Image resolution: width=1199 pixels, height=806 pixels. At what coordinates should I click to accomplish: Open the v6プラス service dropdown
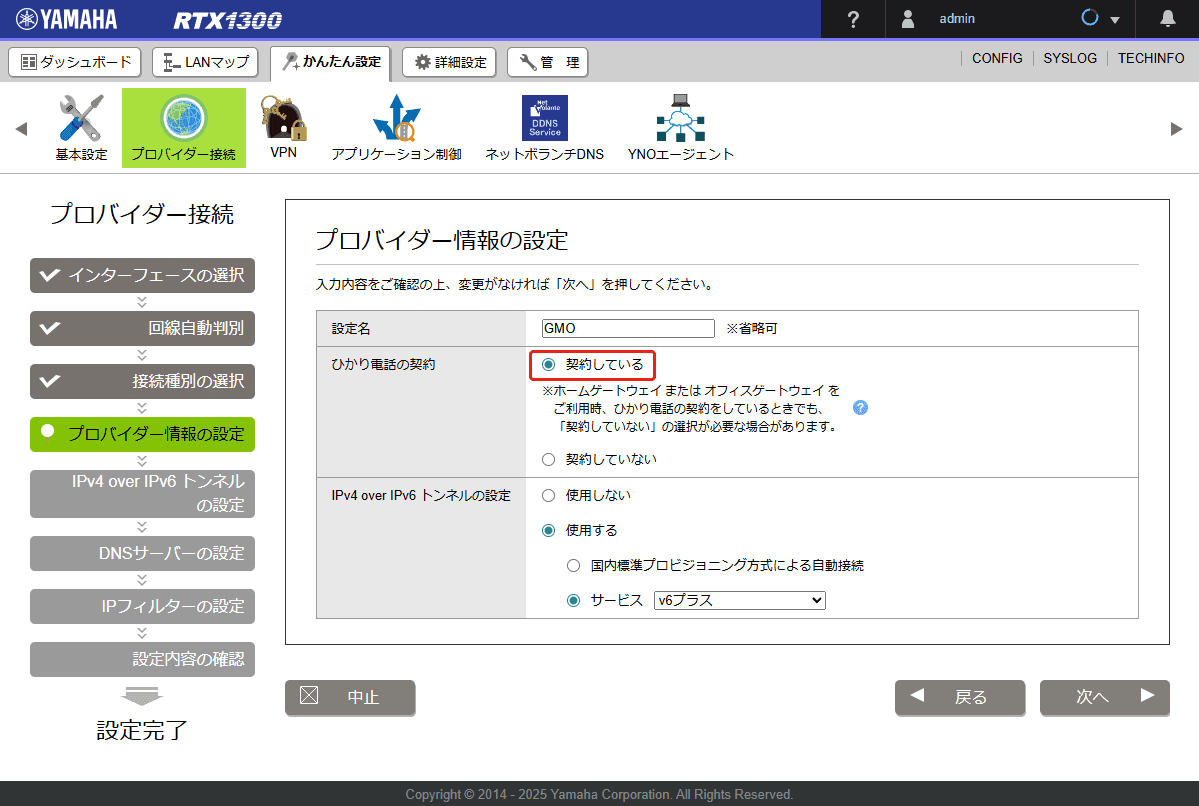[739, 601]
